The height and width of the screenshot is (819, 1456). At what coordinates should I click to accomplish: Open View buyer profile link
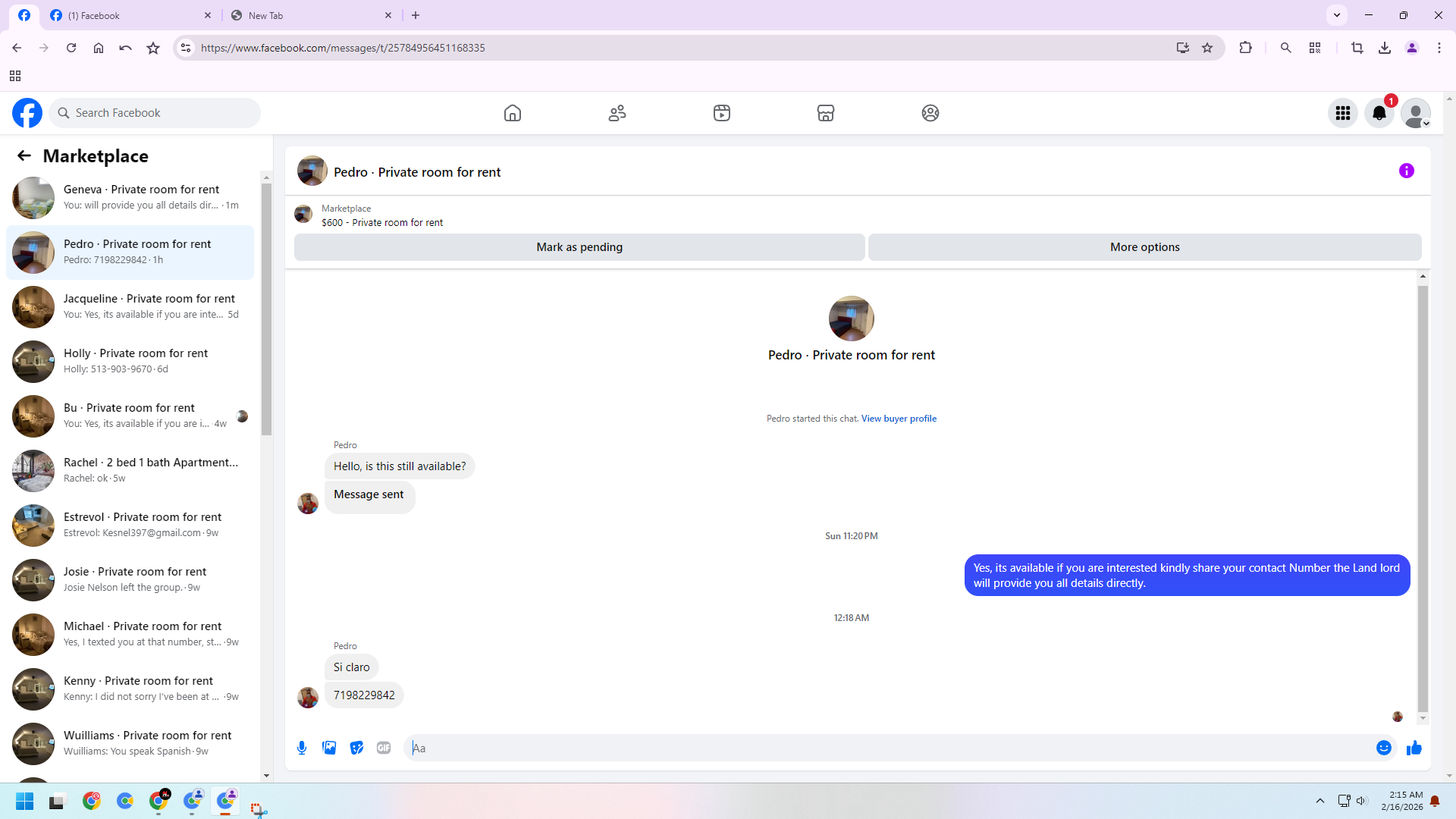click(899, 419)
